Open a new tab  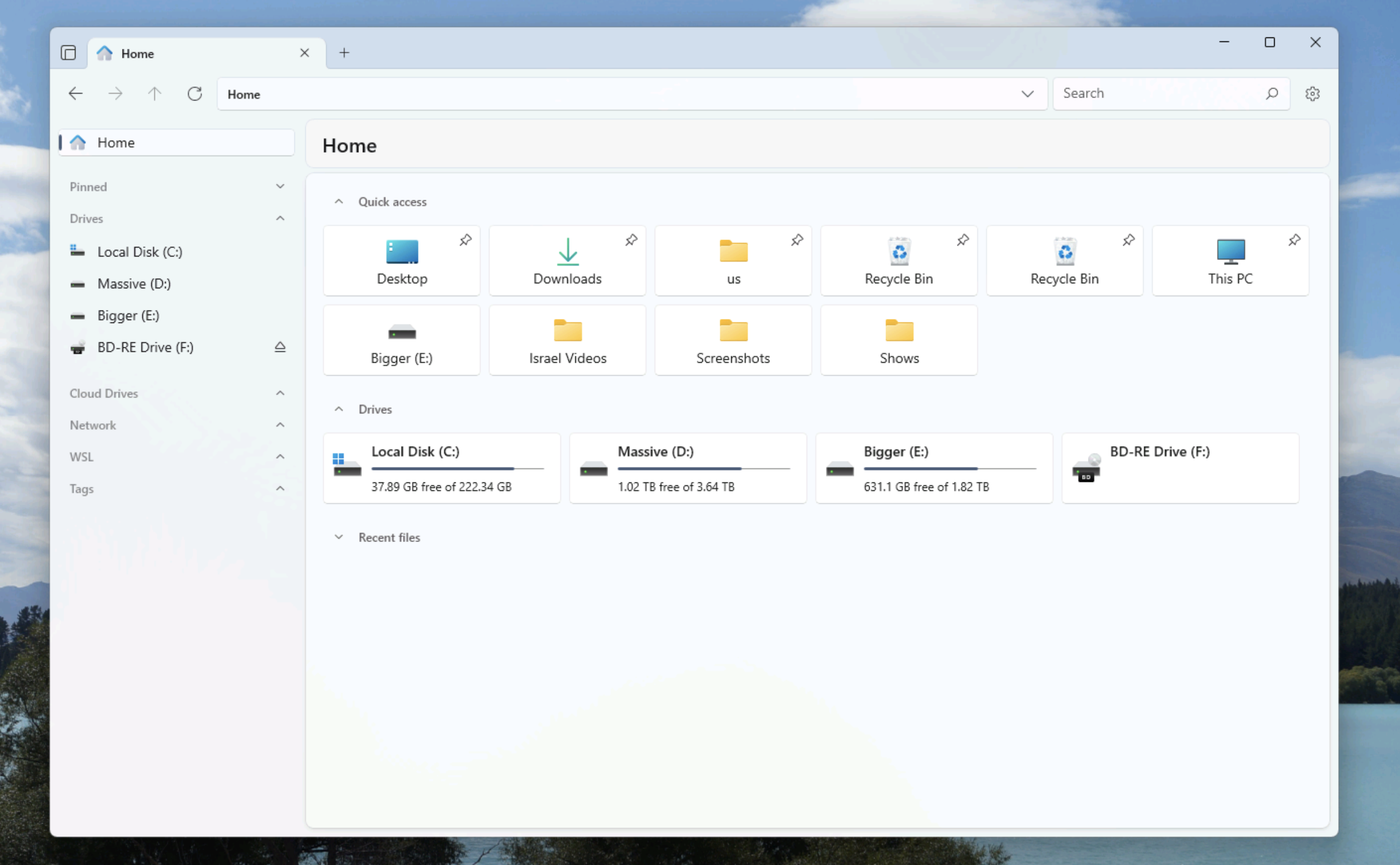pyautogui.click(x=344, y=52)
